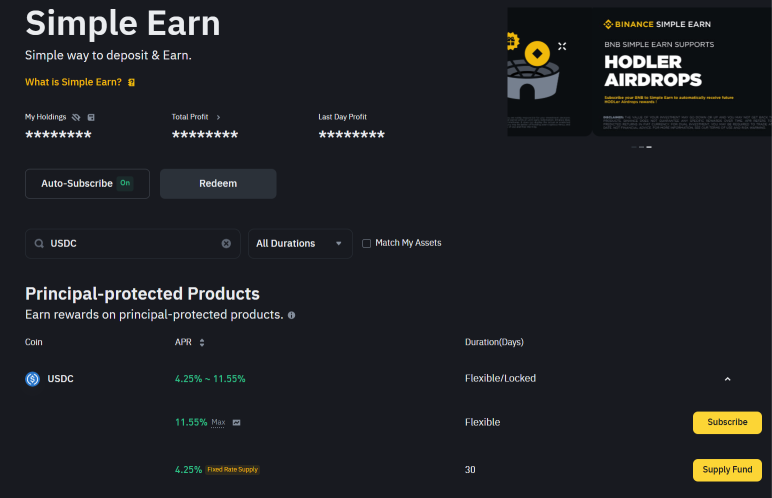The image size is (772, 498).
Task: Toggle Auto-Subscribe setting
Action: [87, 184]
